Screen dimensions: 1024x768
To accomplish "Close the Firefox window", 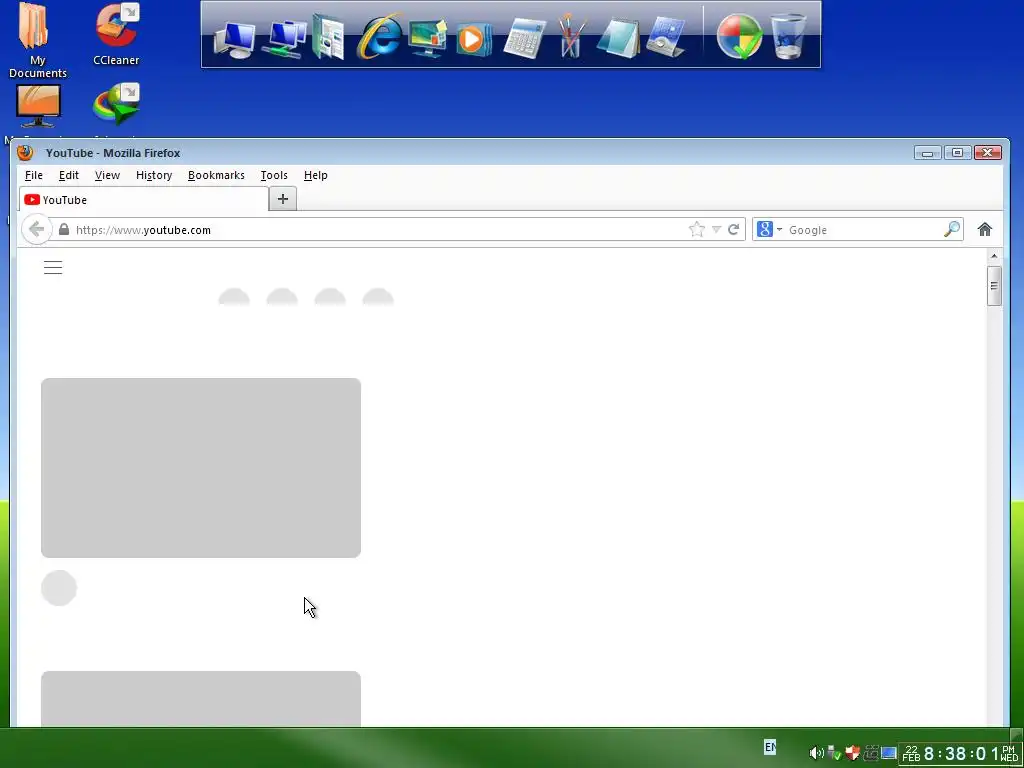I will click(x=987, y=153).
